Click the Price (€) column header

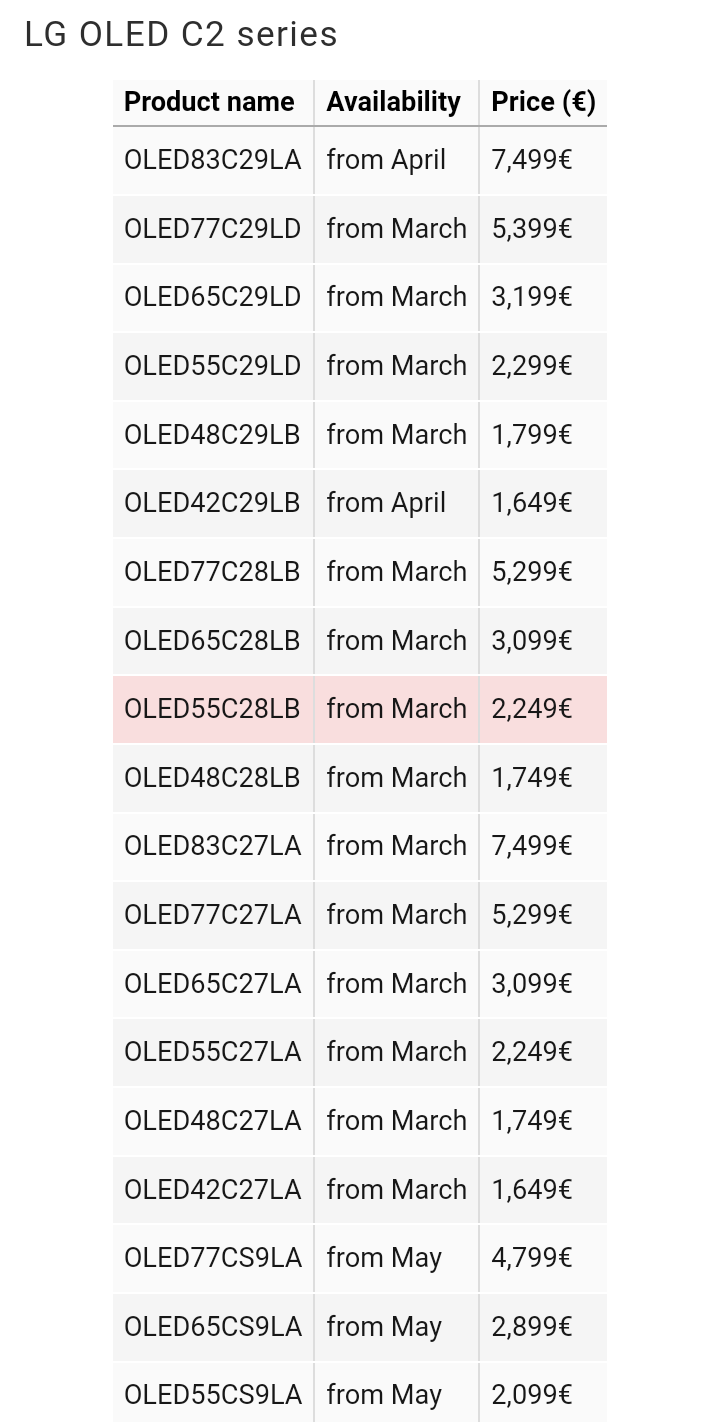543,102
